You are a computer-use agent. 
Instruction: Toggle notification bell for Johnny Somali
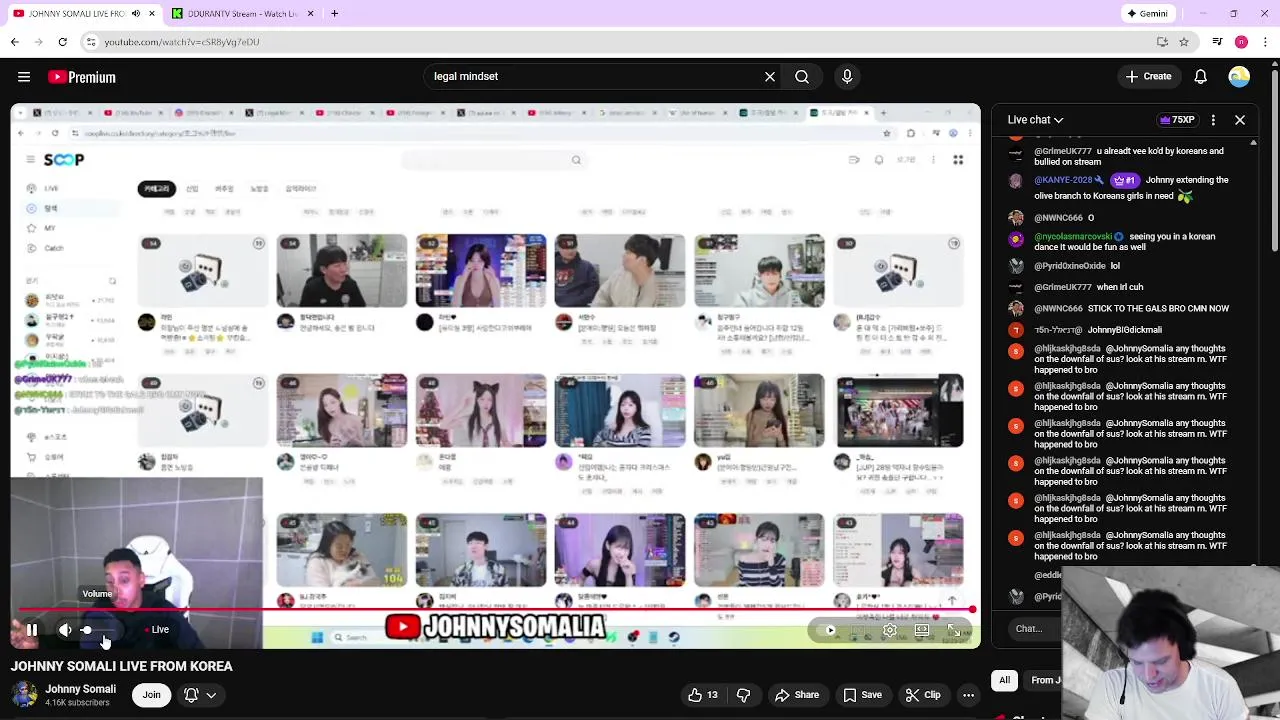click(x=191, y=695)
